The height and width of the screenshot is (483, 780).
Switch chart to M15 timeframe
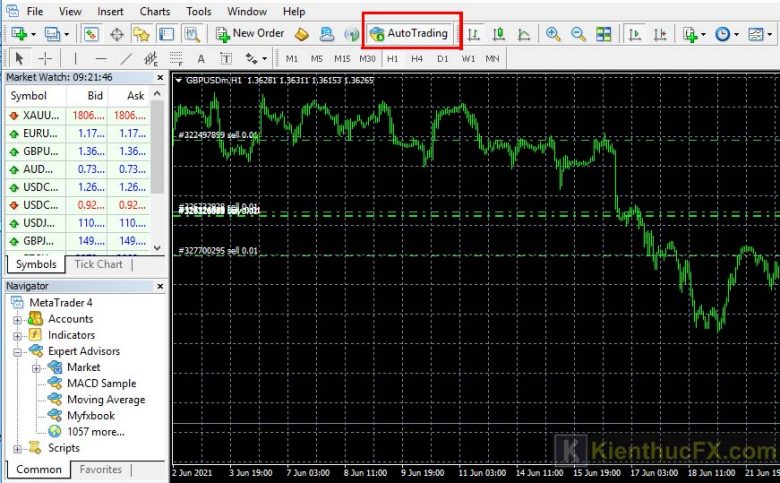click(x=342, y=59)
